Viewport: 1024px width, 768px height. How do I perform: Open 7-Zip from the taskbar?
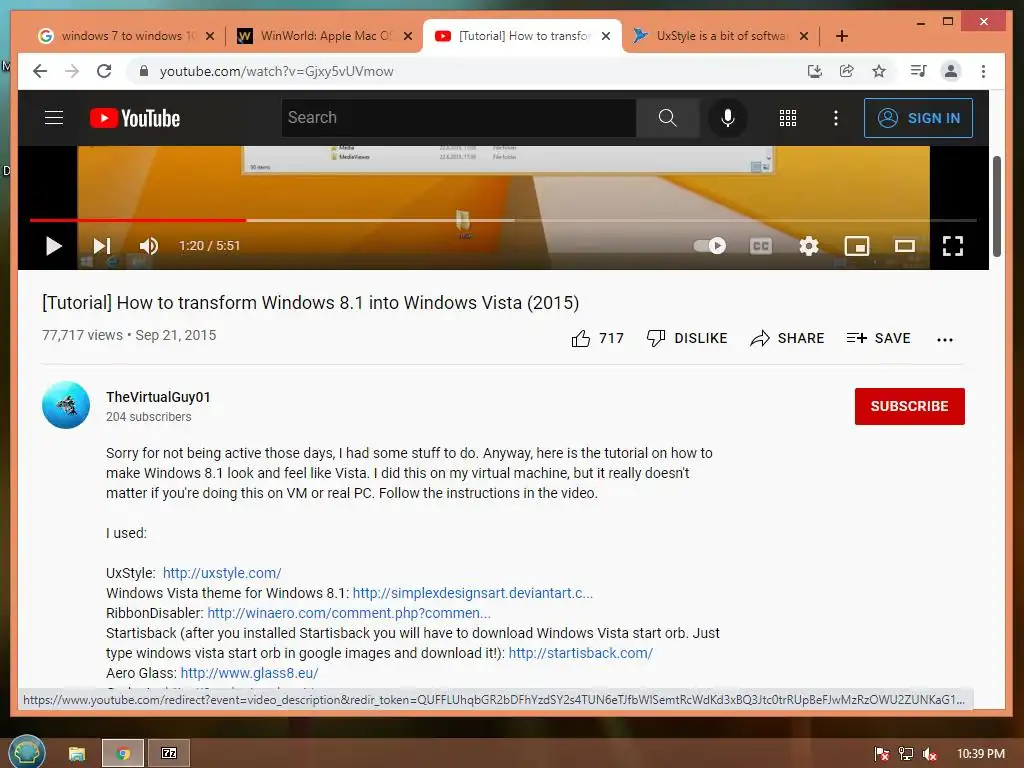click(x=168, y=753)
